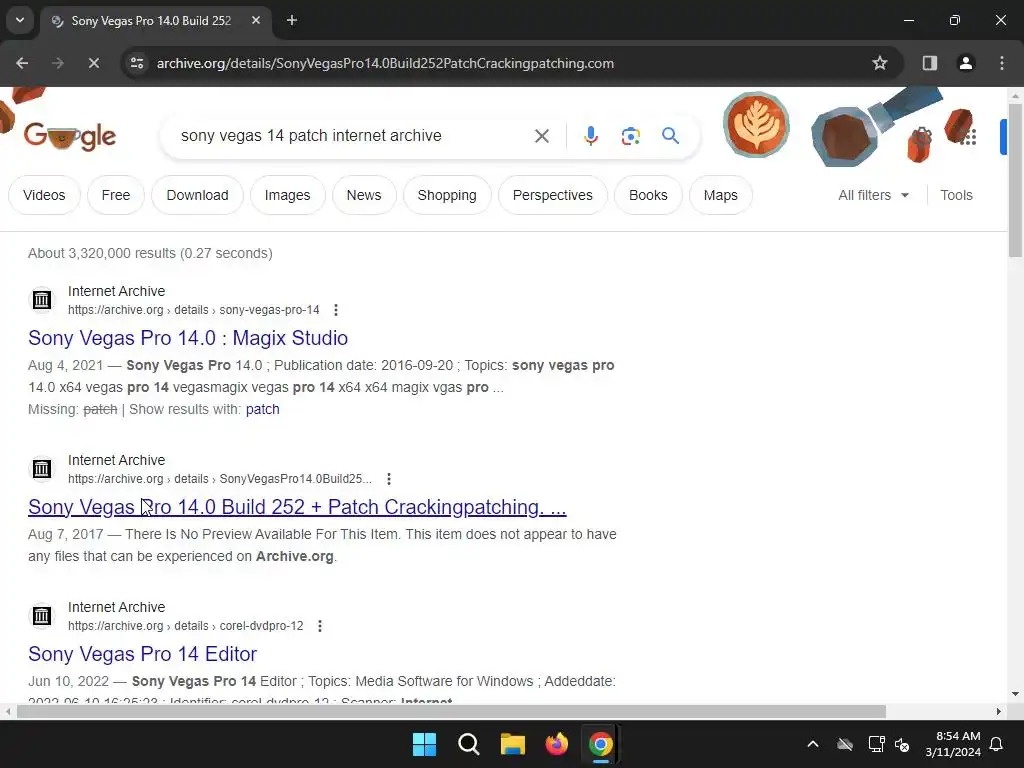
Task: Show results with patch link
Action: [263, 409]
